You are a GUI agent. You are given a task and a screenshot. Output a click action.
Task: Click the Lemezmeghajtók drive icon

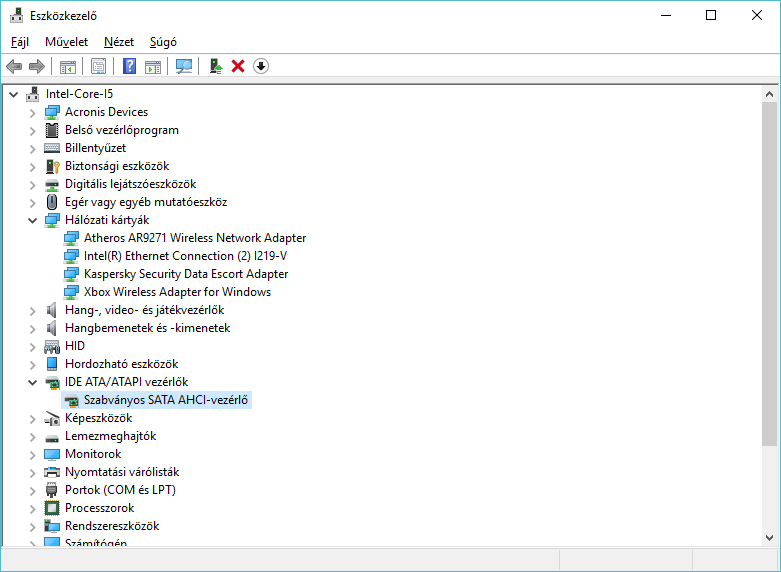[52, 438]
